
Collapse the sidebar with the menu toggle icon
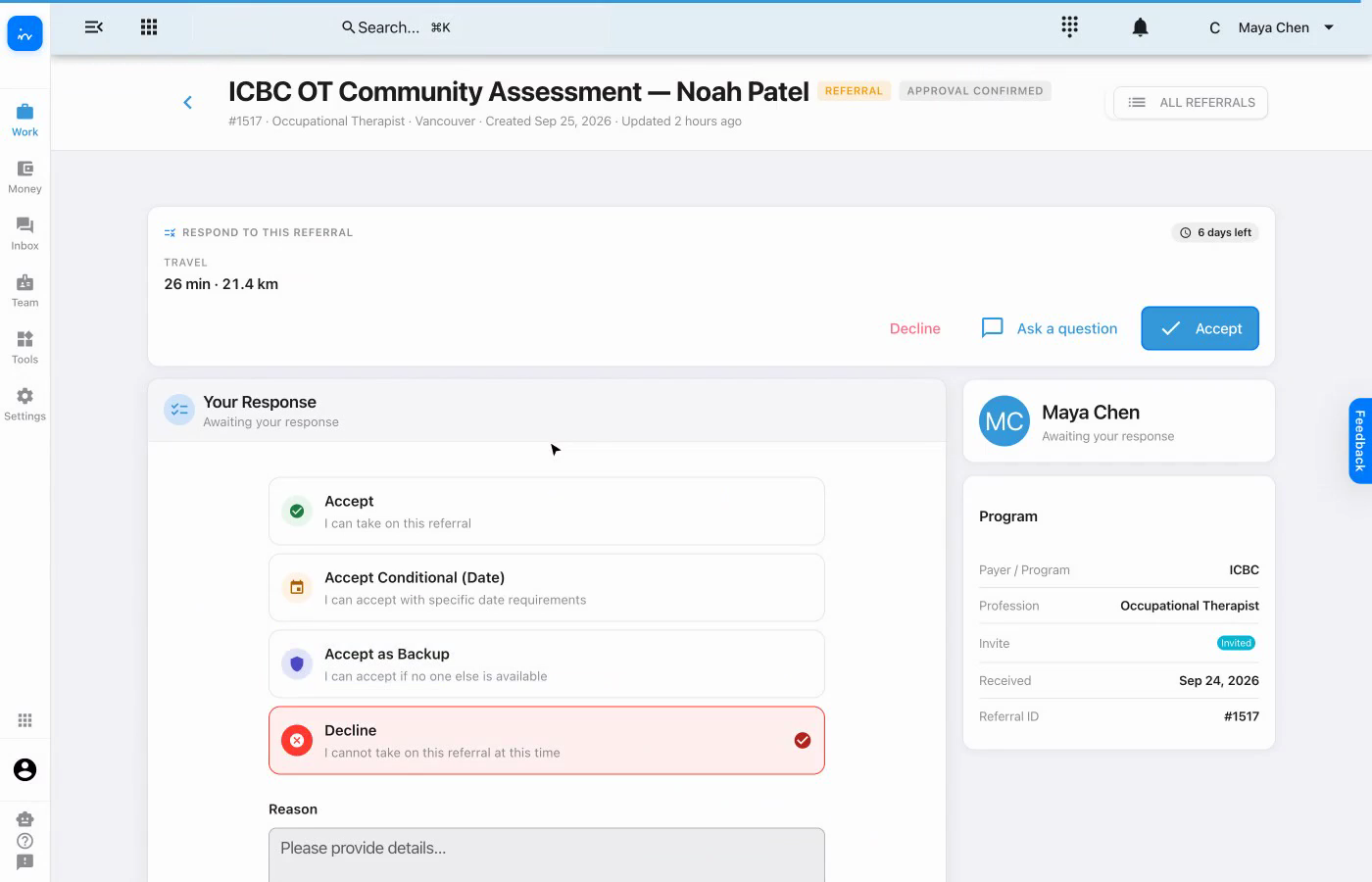click(x=94, y=27)
